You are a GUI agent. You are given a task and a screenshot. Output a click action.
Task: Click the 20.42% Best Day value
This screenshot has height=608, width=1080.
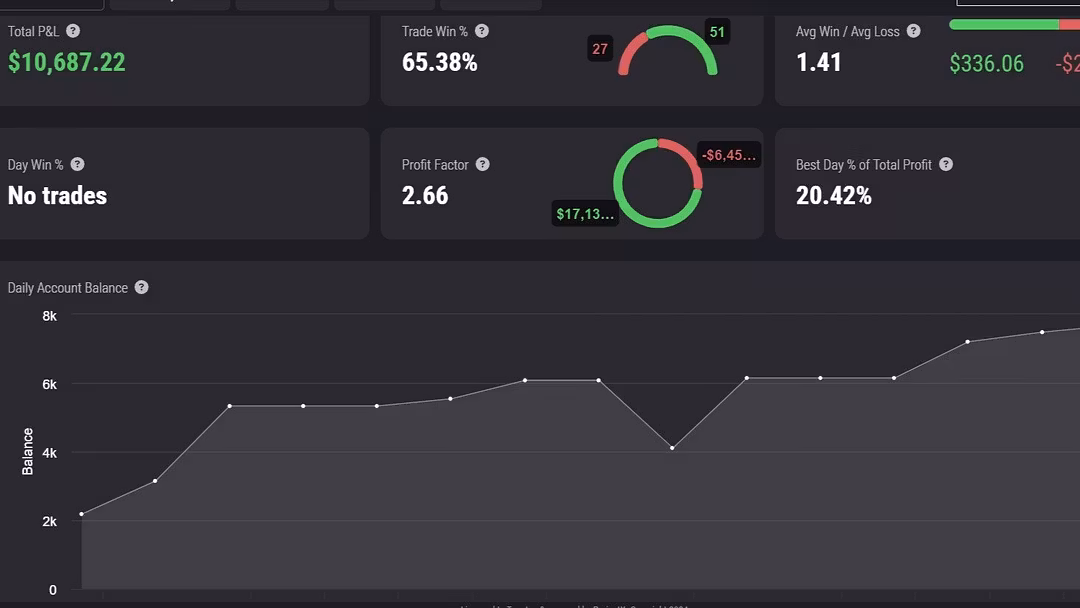(833, 195)
